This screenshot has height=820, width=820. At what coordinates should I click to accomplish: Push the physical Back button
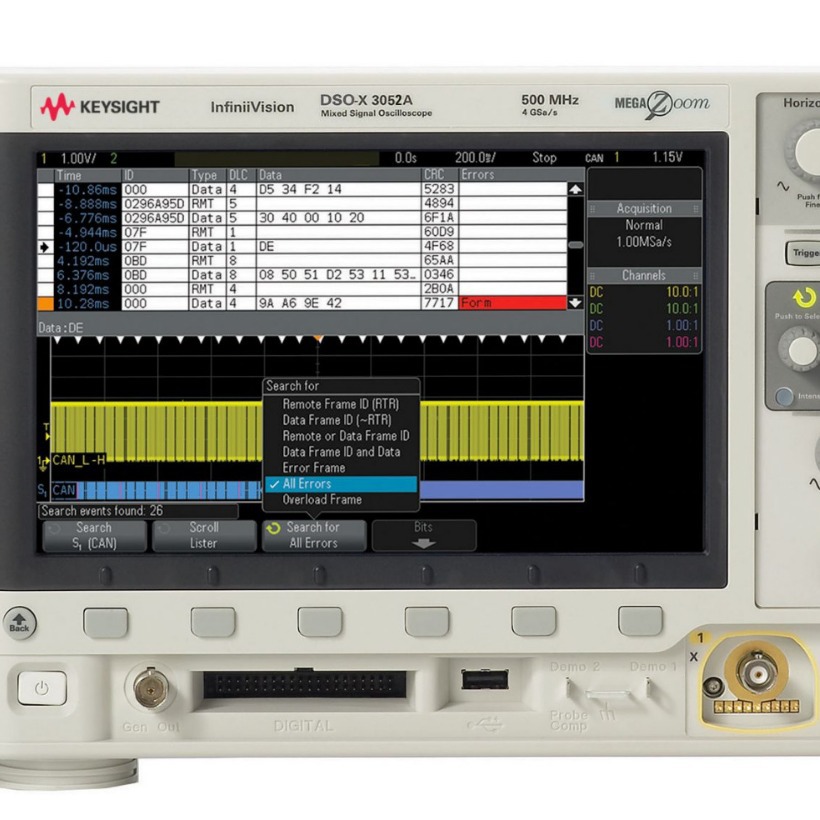(x=19, y=623)
